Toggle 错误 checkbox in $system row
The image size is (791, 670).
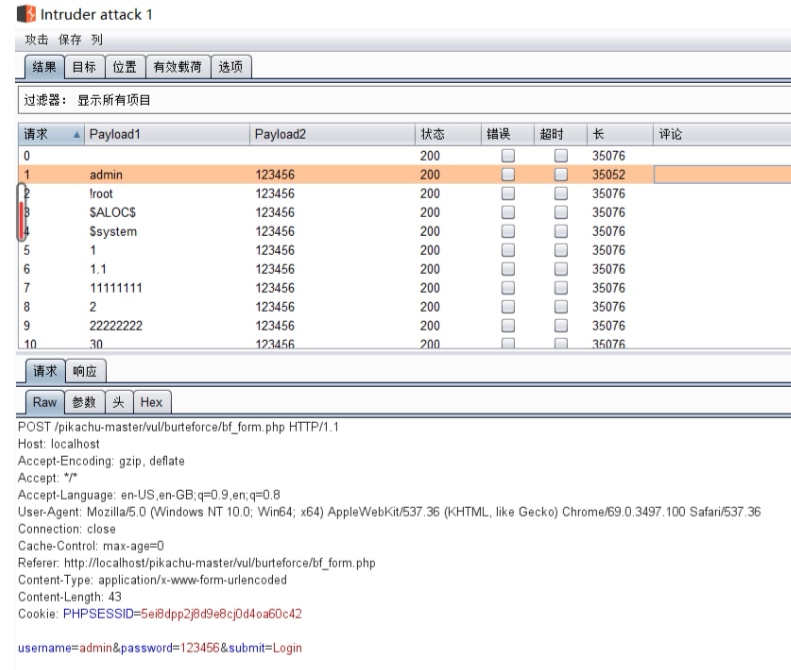pyautogui.click(x=508, y=231)
